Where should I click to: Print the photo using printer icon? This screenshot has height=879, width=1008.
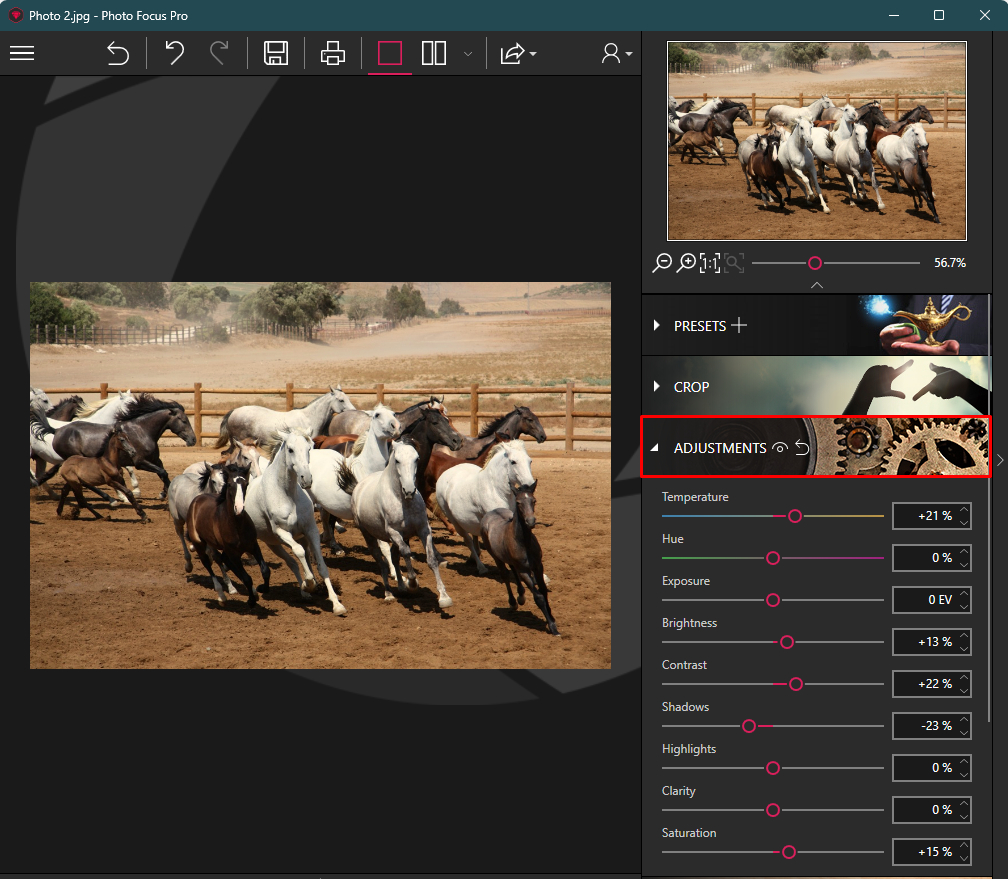pyautogui.click(x=332, y=53)
